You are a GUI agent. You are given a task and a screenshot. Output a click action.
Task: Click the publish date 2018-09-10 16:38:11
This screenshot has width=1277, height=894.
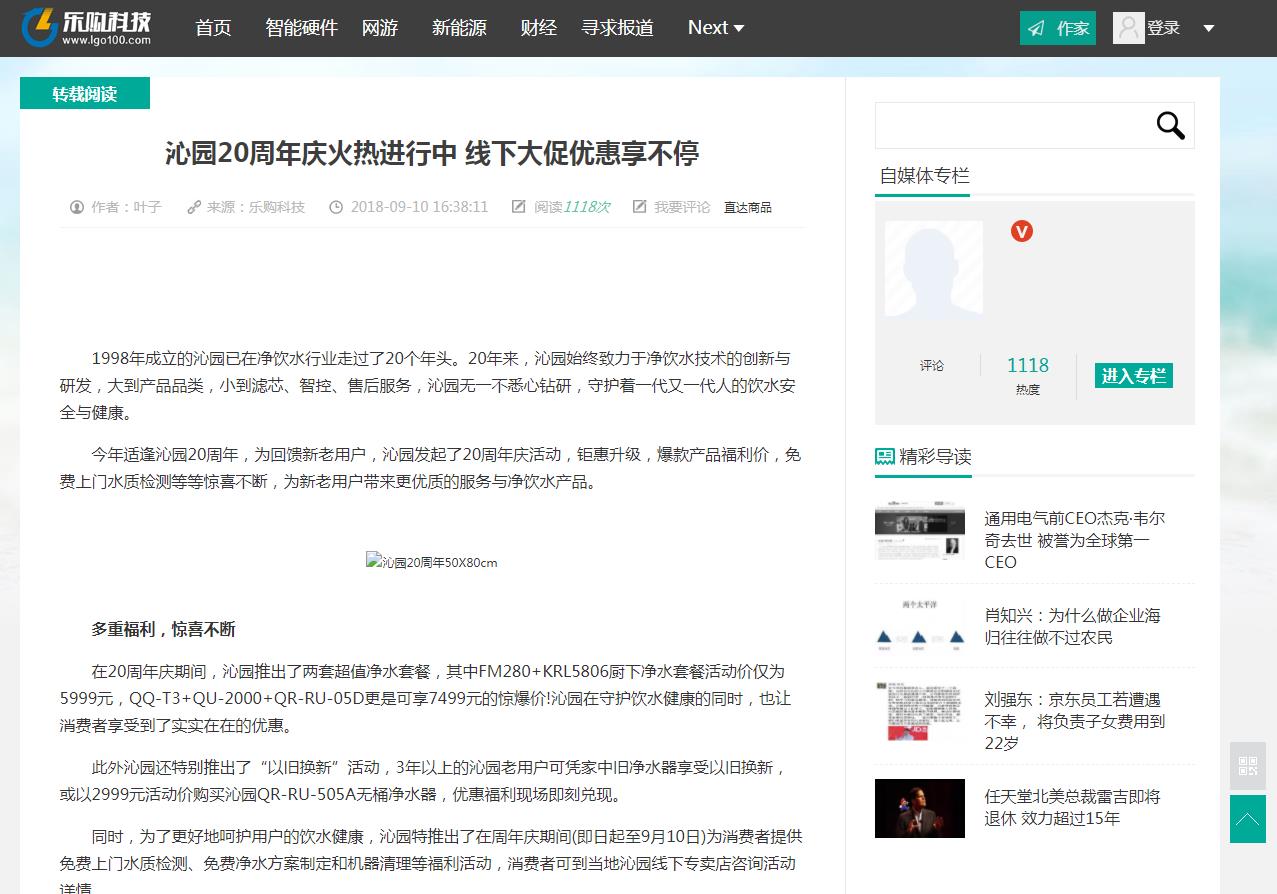pos(419,207)
